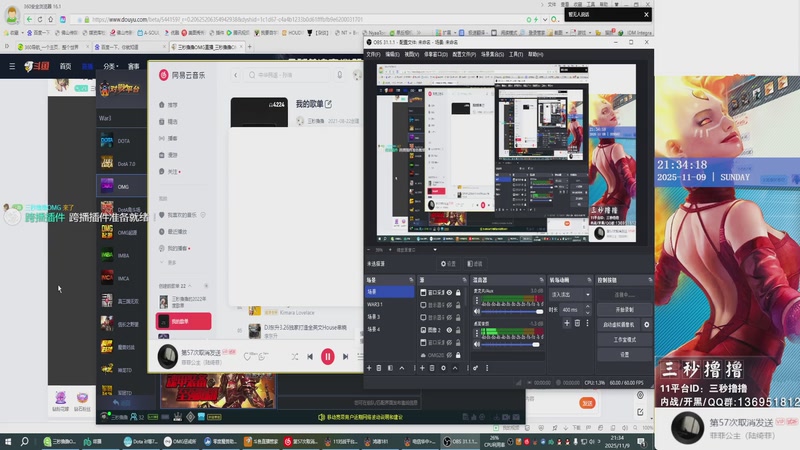This screenshot has height=450, width=800.
Task: Open Douyu 分类 dropdown
Action: coord(111,66)
